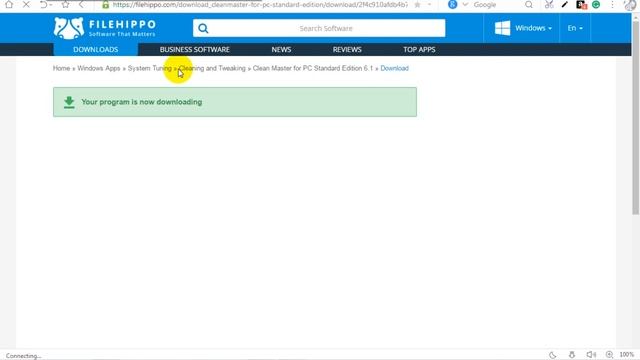The height and width of the screenshot is (360, 640).
Task: Open Clean Master for PC Standard Edition breadcrumb
Action: click(x=313, y=68)
